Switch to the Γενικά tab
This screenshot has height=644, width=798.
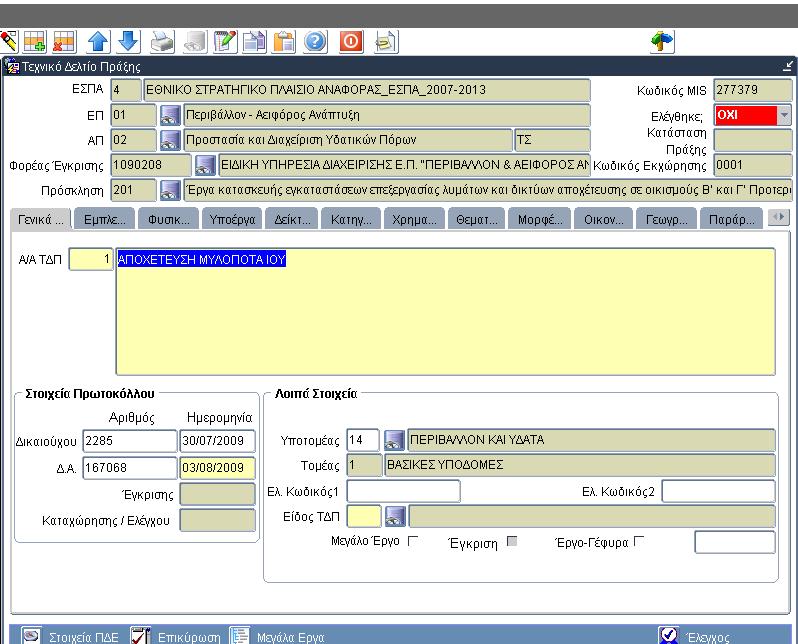(x=41, y=219)
